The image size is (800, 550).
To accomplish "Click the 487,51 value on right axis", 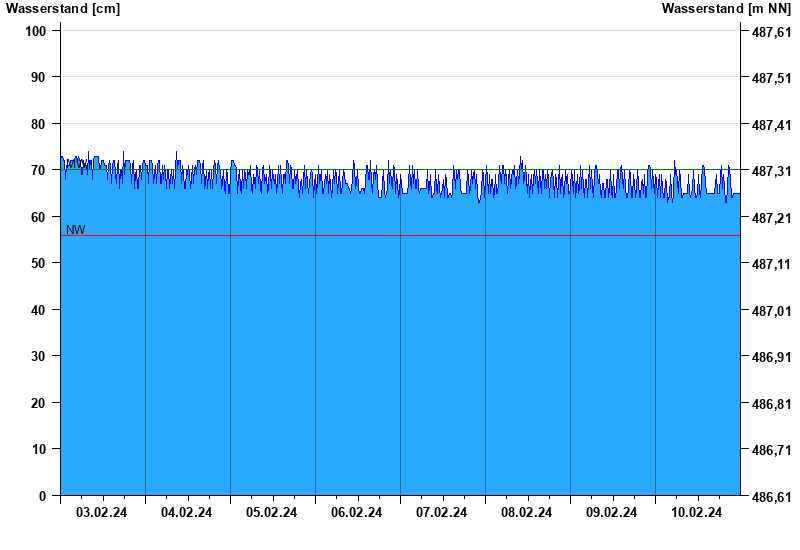I will pos(771,79).
